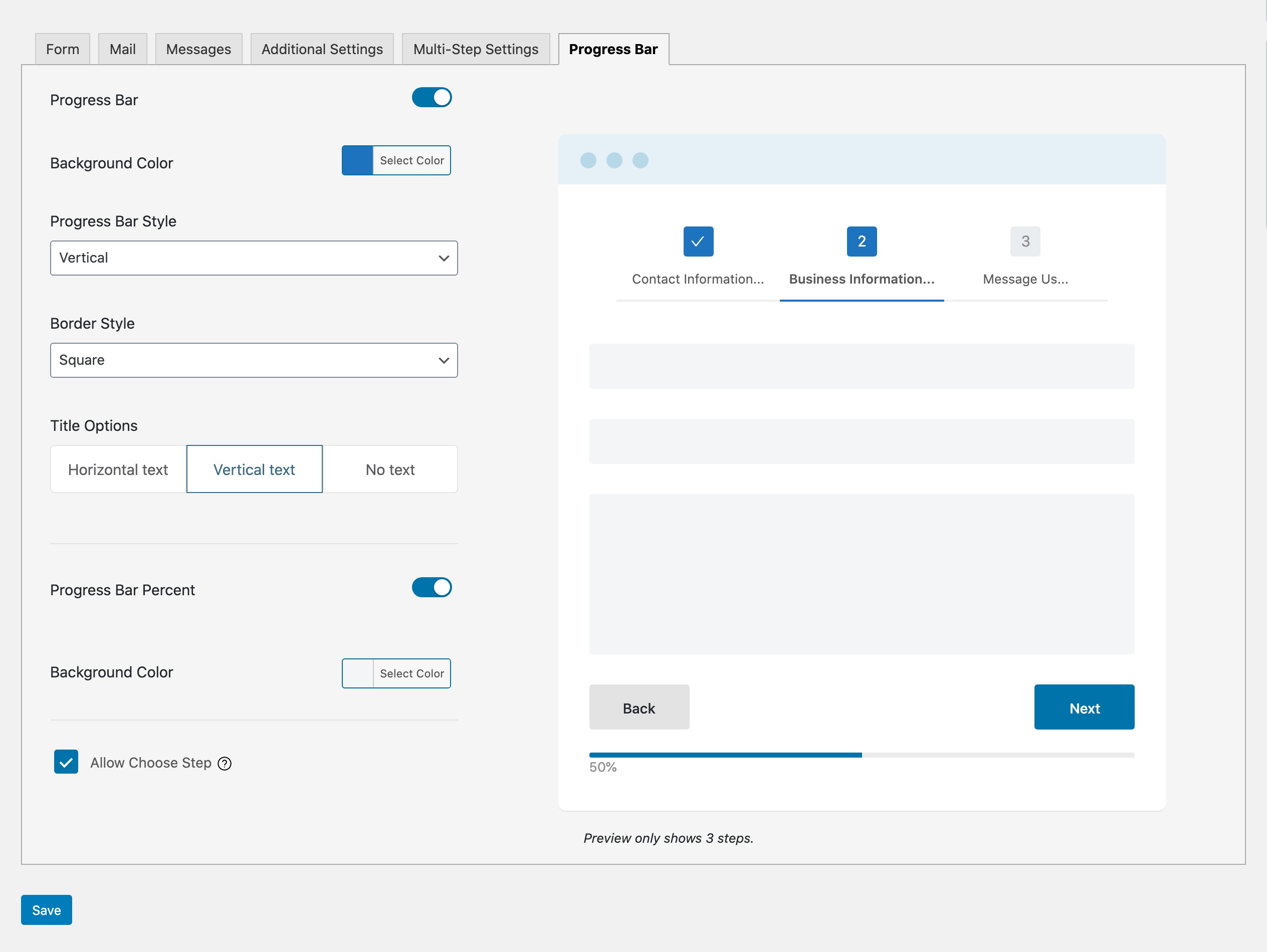Expand the Progress Bar Style dropdown

tap(254, 258)
